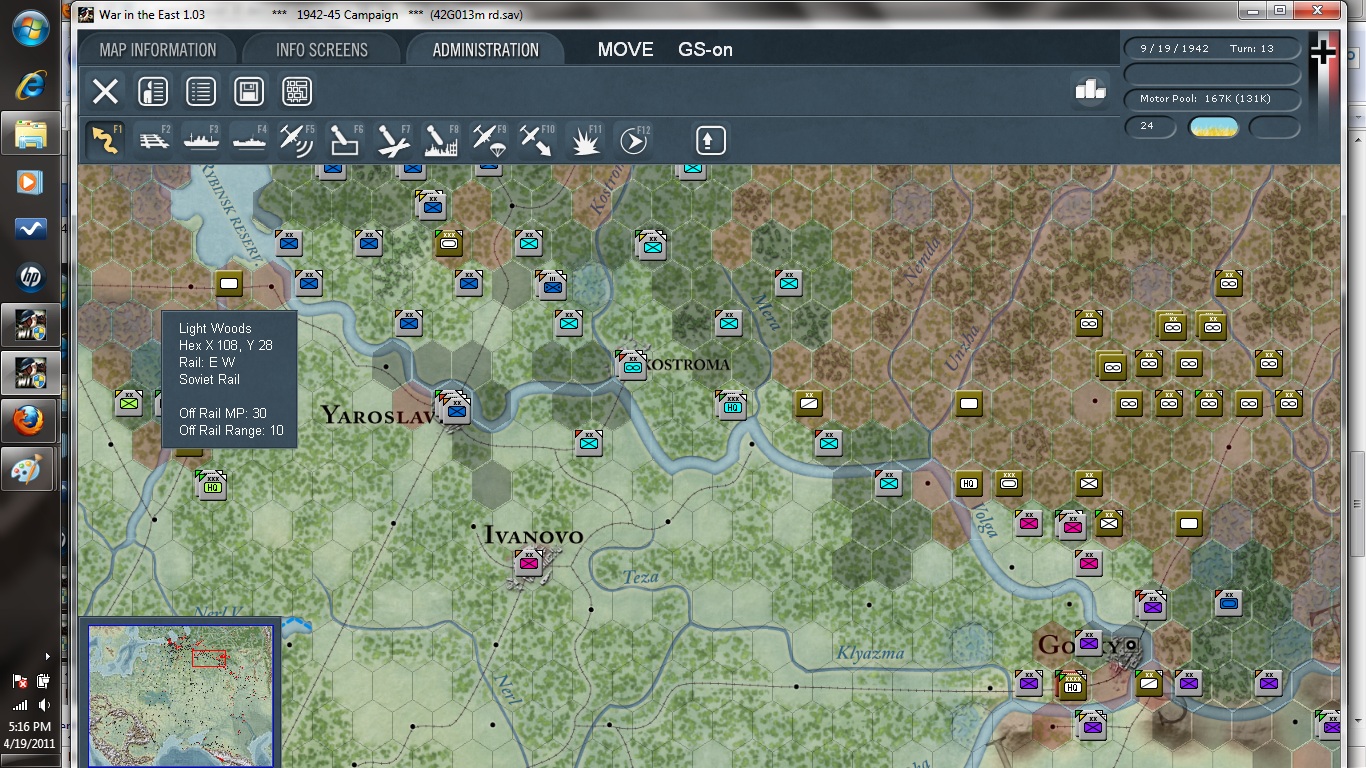Click the German cross side indicator

(1323, 52)
